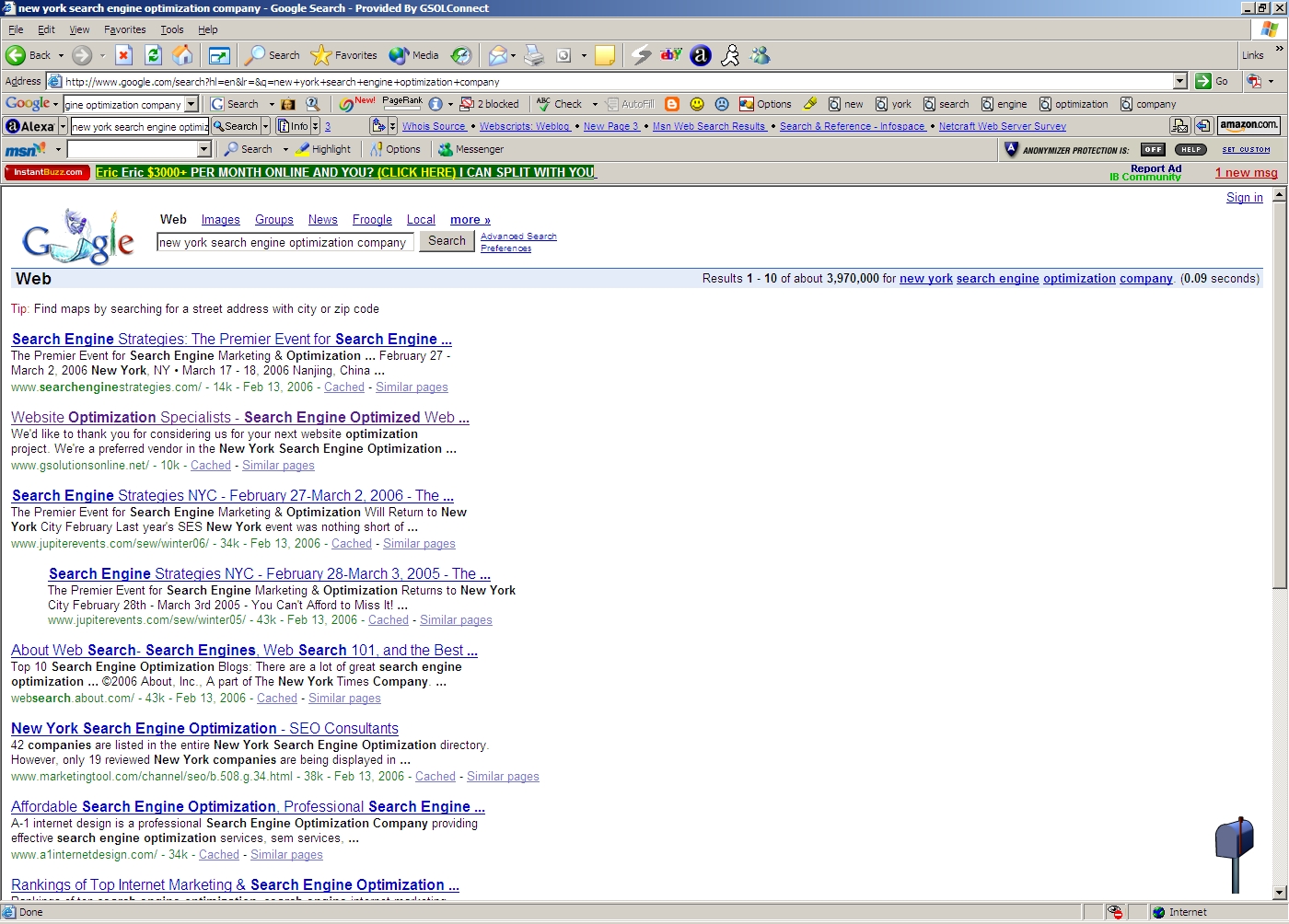Toggle Anonymizer protection OFF switch
The width and height of the screenshot is (1289, 924).
coord(1153,149)
